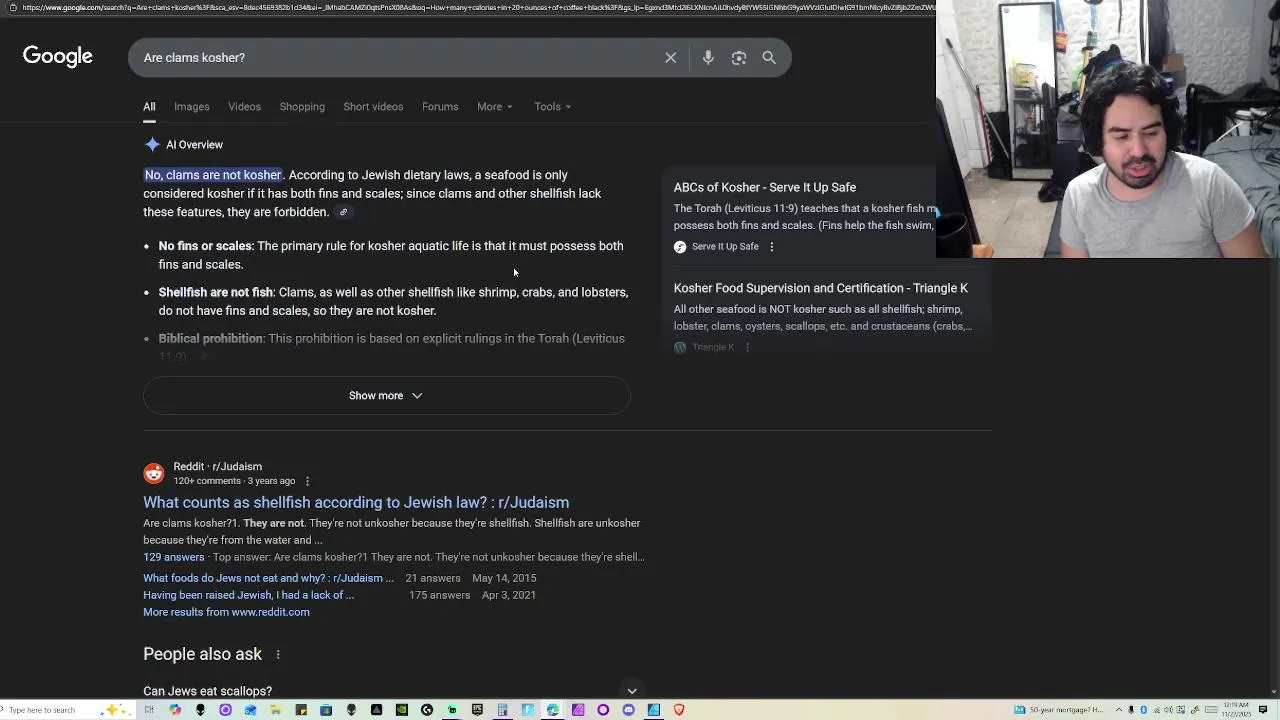Show hidden system tray icons
The image size is (1280, 720).
coord(1119,710)
